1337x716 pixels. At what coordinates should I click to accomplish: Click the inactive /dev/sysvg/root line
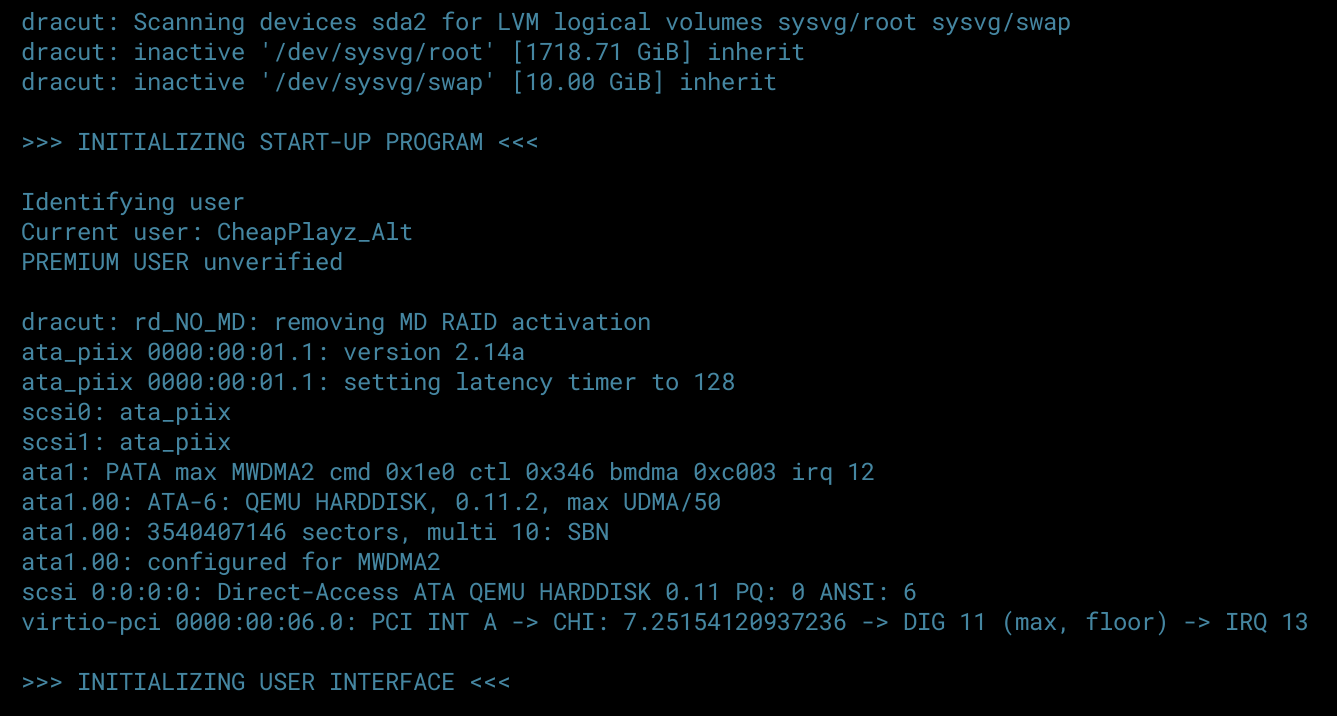click(x=413, y=52)
